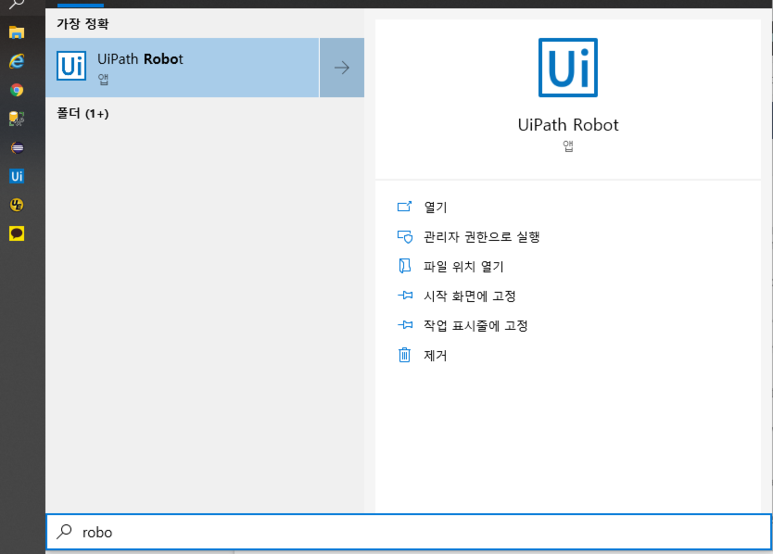This screenshot has width=773, height=554.
Task: Click the trash can icon beside 제거
Action: coord(404,354)
